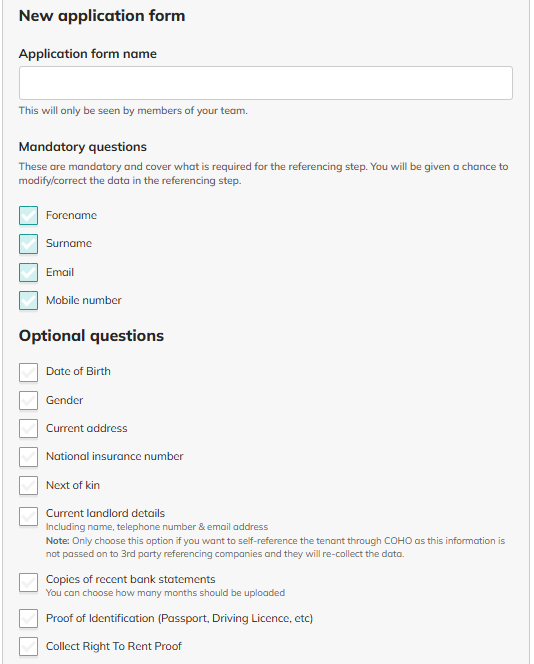
Task: Toggle the Surname checkbox
Action: point(28,244)
